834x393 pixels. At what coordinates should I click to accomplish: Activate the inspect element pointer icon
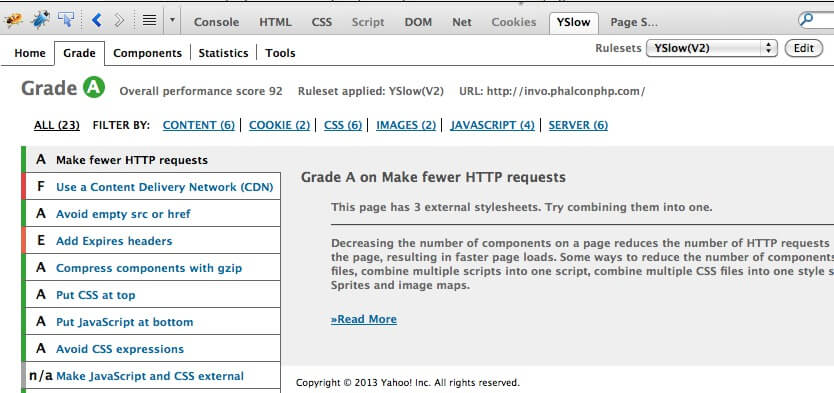(x=66, y=21)
